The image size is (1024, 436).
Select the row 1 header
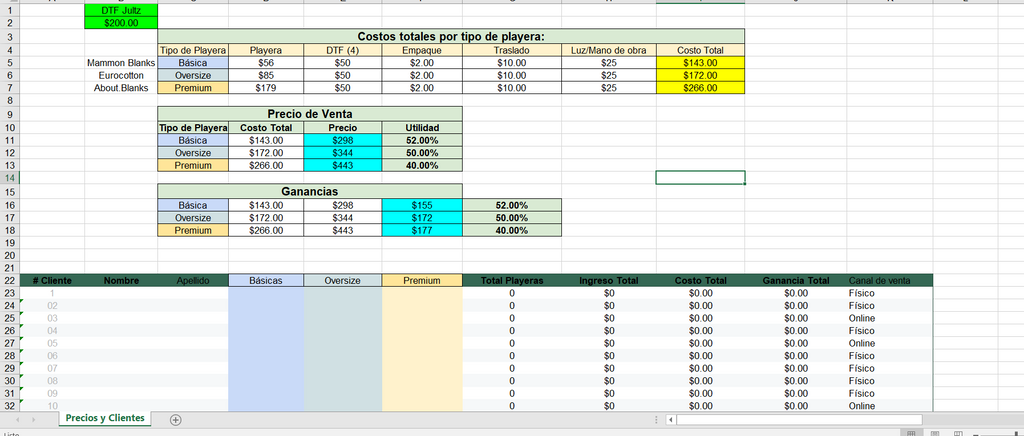(x=10, y=10)
